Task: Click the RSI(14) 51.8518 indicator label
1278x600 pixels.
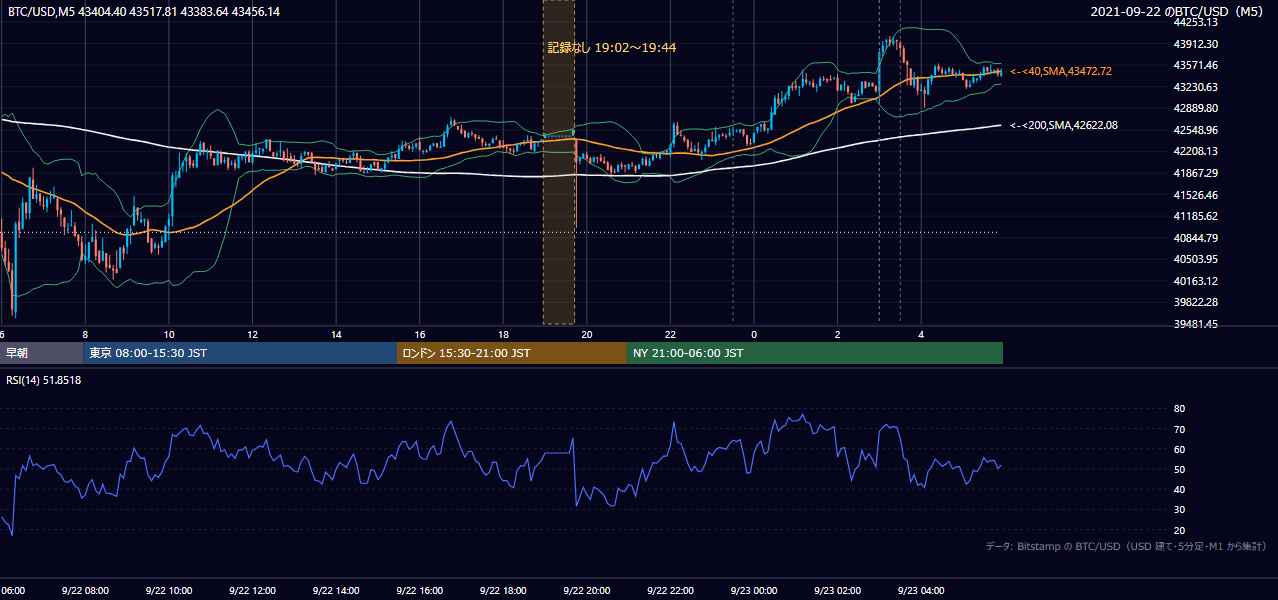Action: [44, 380]
